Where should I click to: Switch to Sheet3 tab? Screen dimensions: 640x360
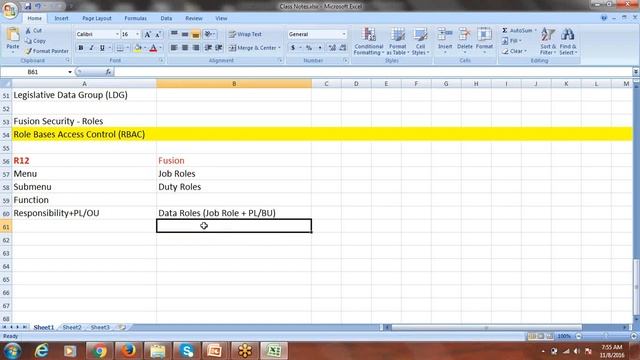coord(100,327)
